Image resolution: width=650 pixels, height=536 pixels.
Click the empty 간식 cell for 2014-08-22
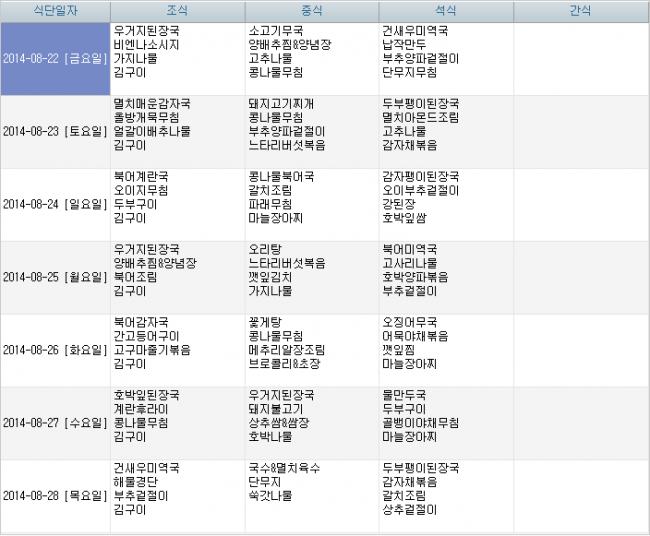580,59
